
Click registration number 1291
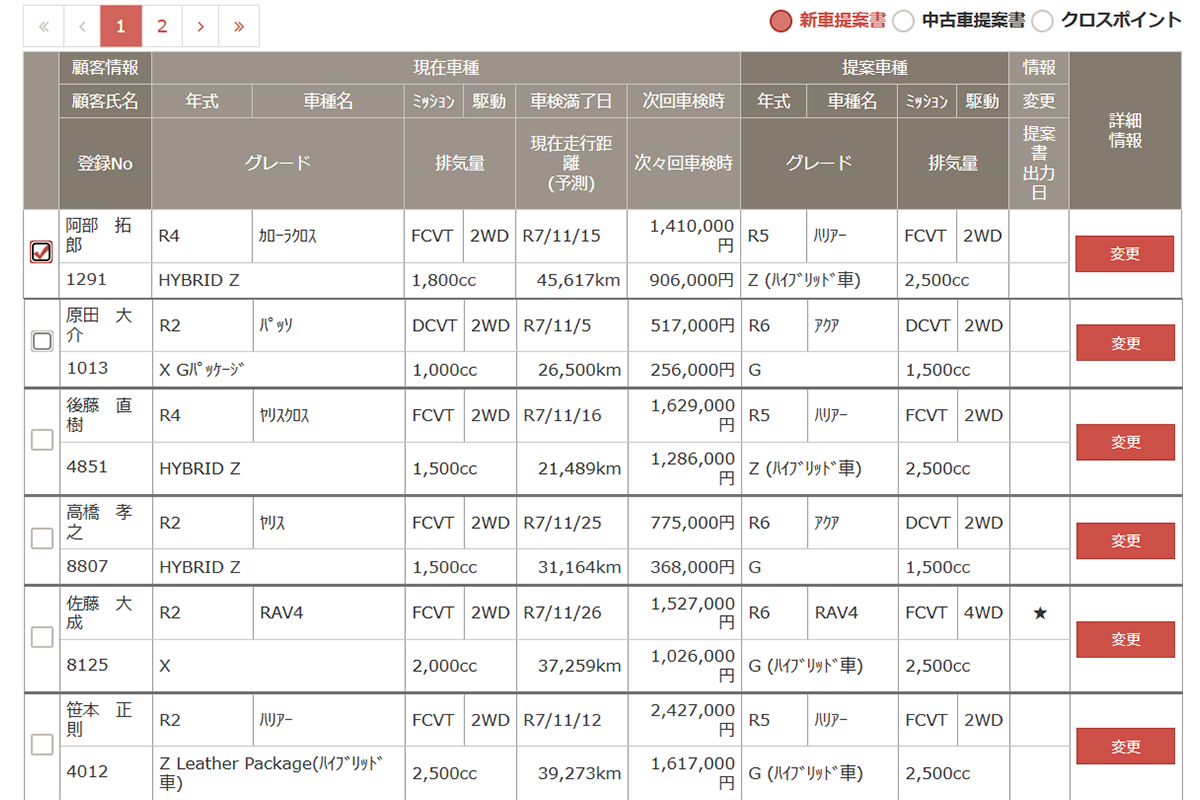coord(86,279)
